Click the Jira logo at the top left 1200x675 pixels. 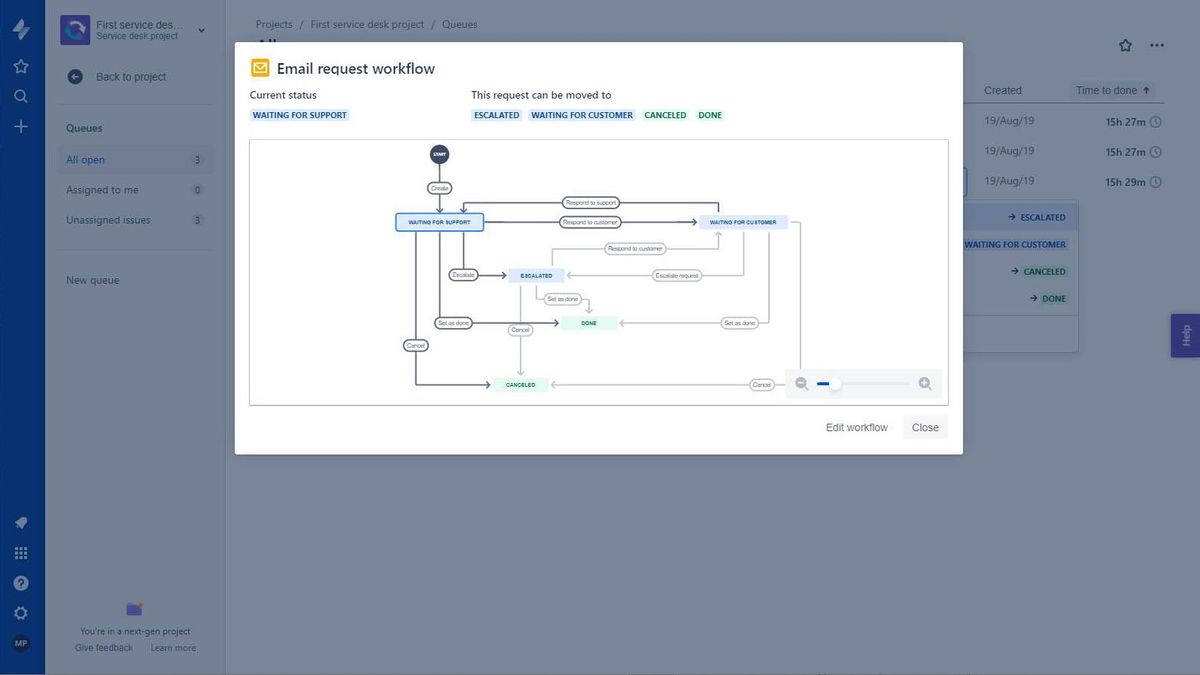point(21,29)
